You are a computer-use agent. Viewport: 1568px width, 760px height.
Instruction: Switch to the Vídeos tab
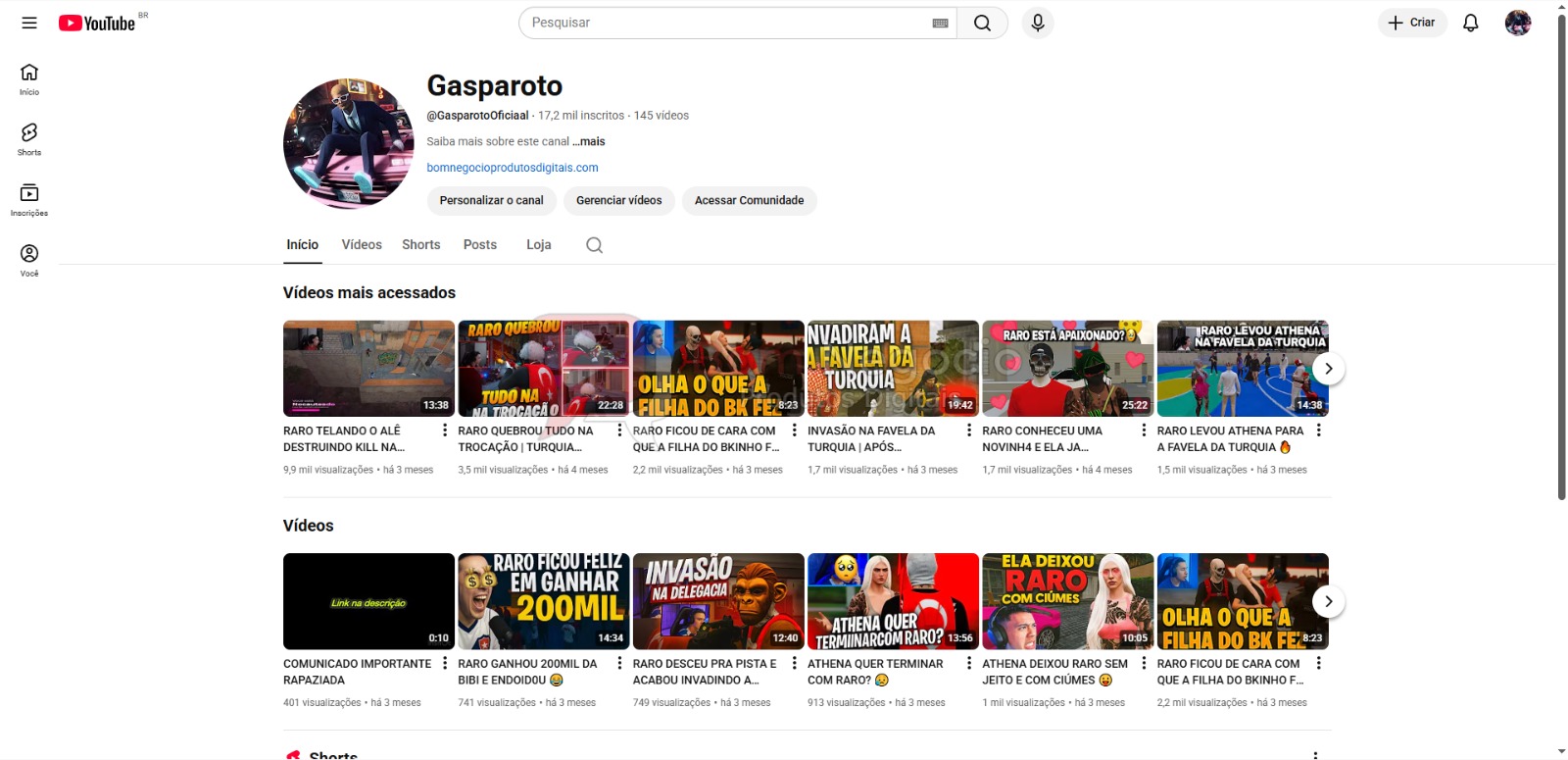click(362, 245)
